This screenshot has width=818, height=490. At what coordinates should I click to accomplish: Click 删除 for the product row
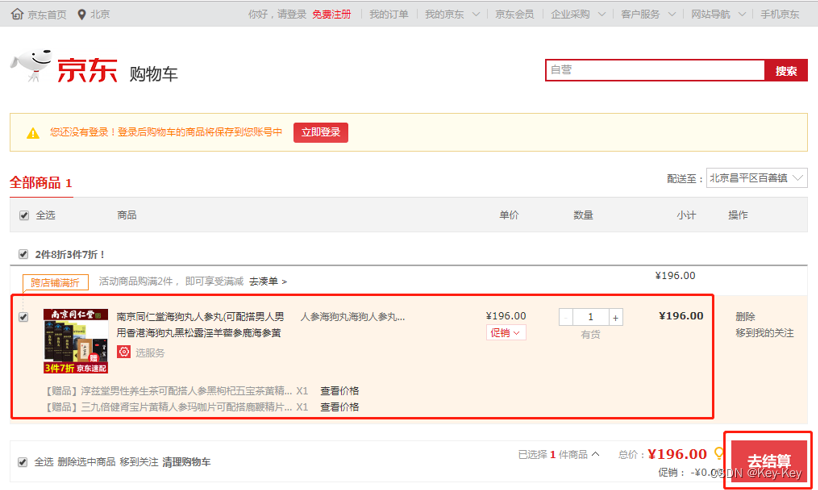[x=745, y=316]
